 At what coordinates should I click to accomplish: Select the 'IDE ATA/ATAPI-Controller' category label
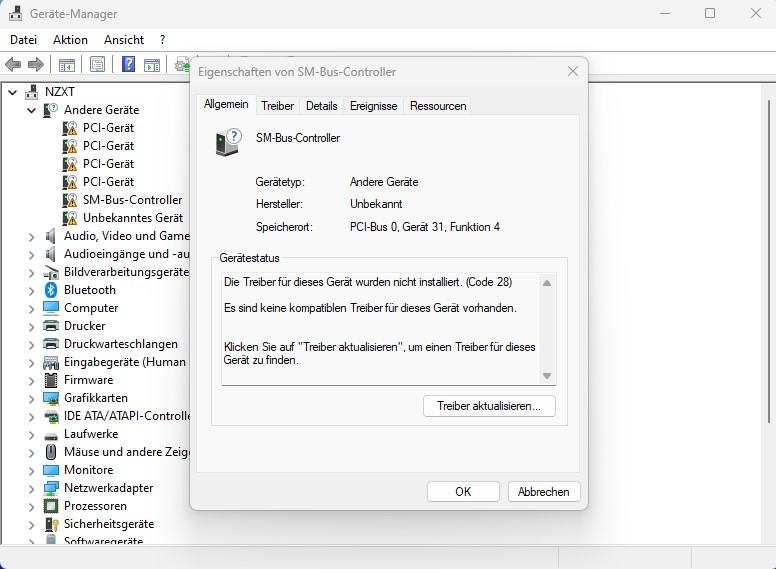pos(127,416)
